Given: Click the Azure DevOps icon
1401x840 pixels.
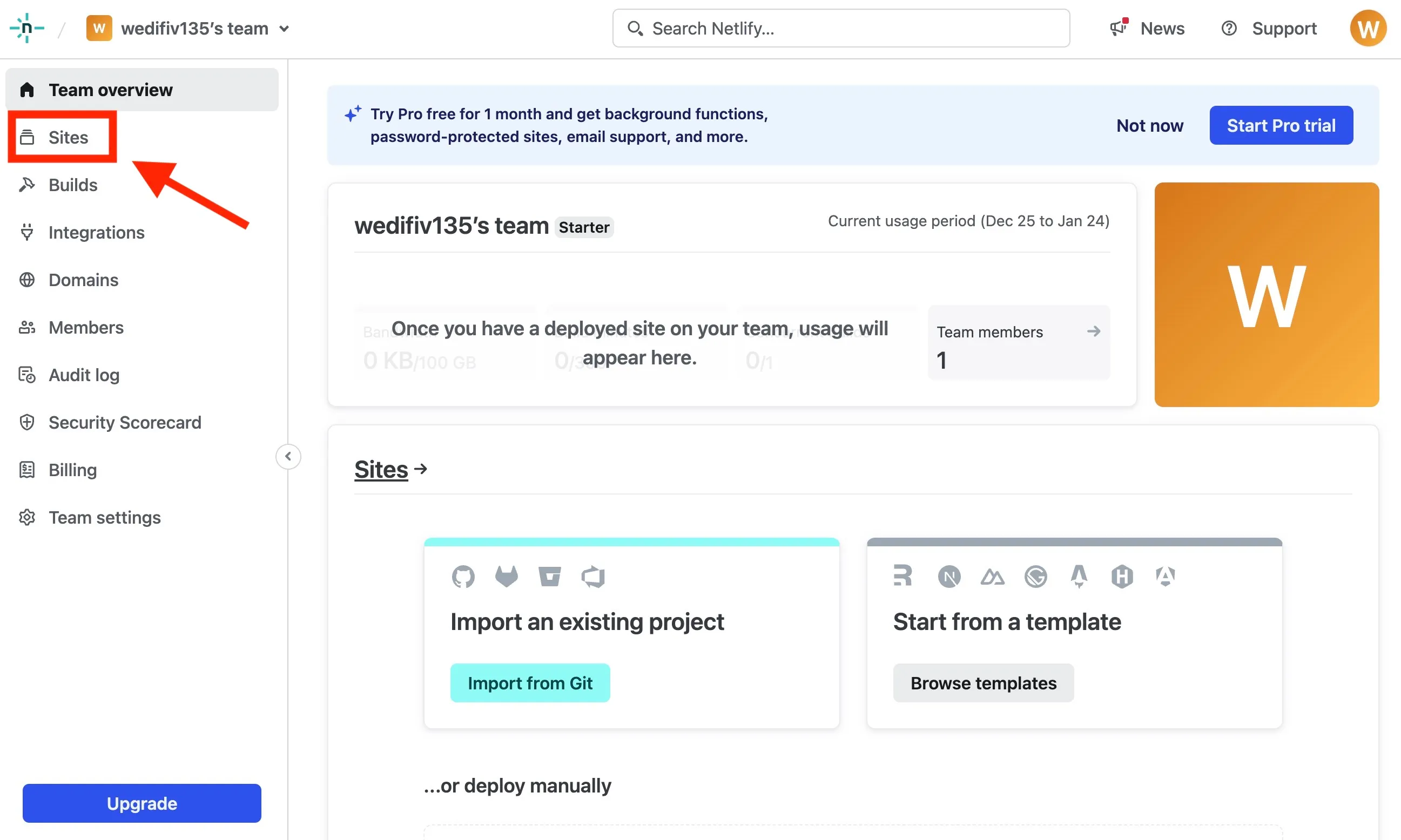Looking at the screenshot, I should pyautogui.click(x=593, y=576).
